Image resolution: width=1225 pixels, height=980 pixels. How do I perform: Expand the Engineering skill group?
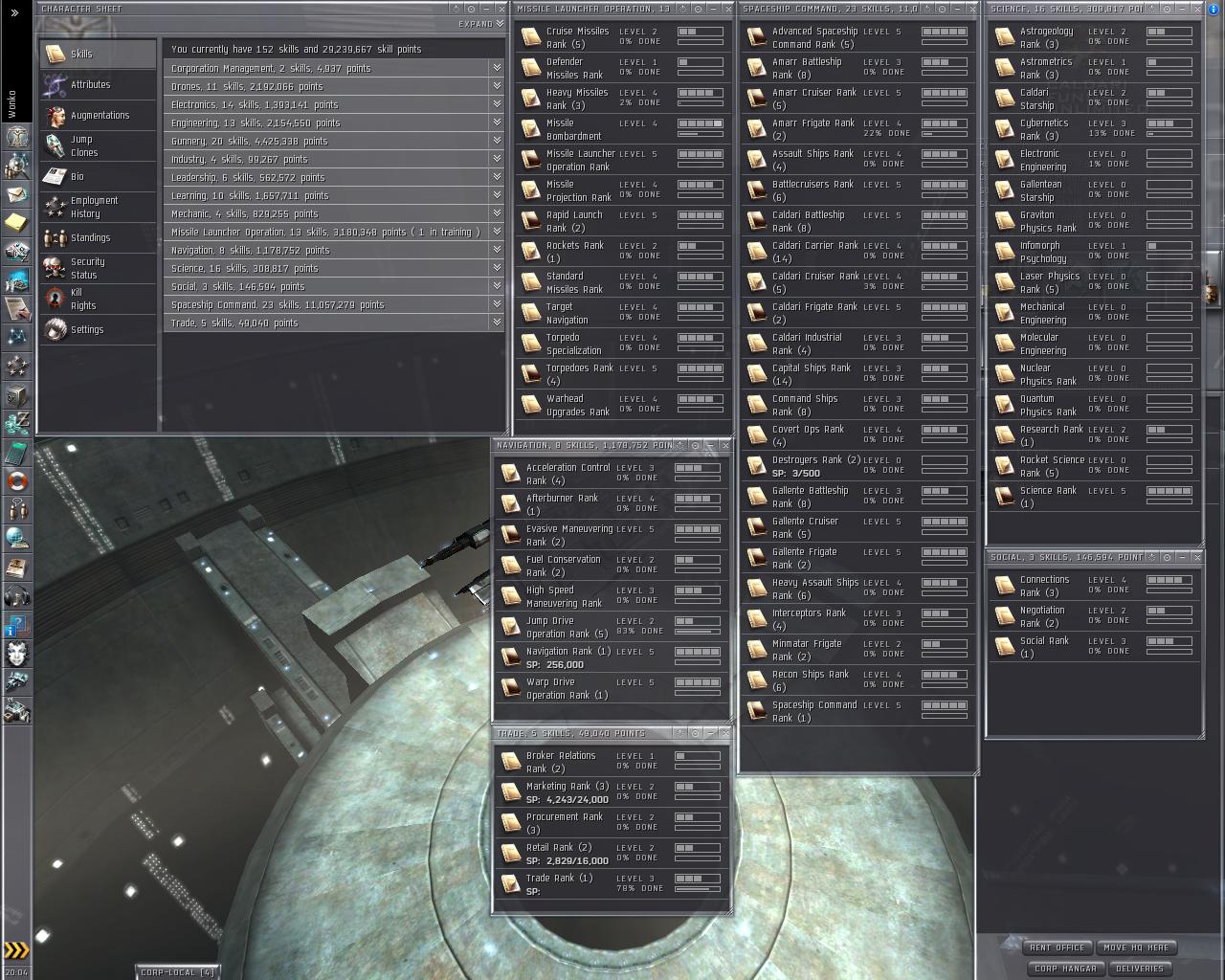pyautogui.click(x=497, y=122)
